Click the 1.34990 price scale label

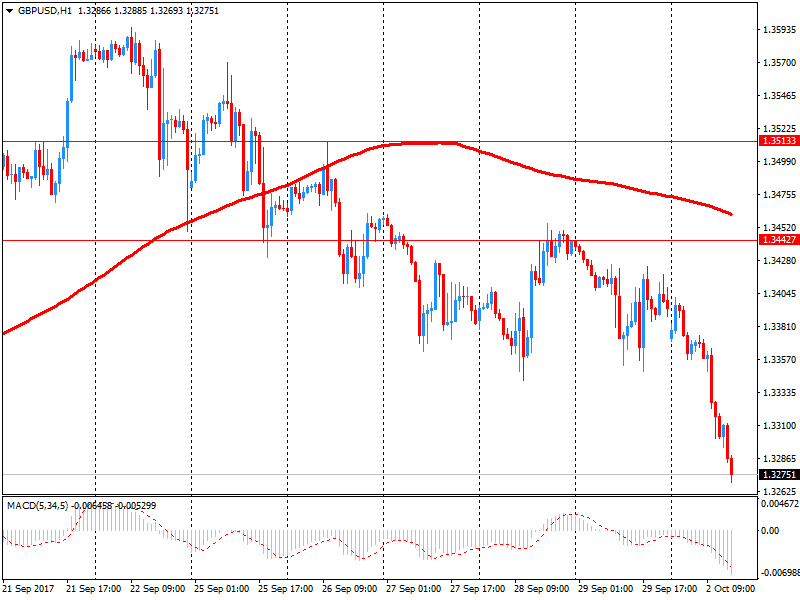779,162
